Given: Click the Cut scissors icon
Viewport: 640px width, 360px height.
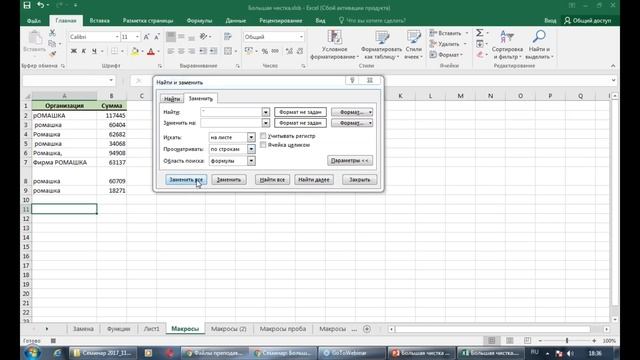Looking at the screenshot, I should [x=52, y=33].
